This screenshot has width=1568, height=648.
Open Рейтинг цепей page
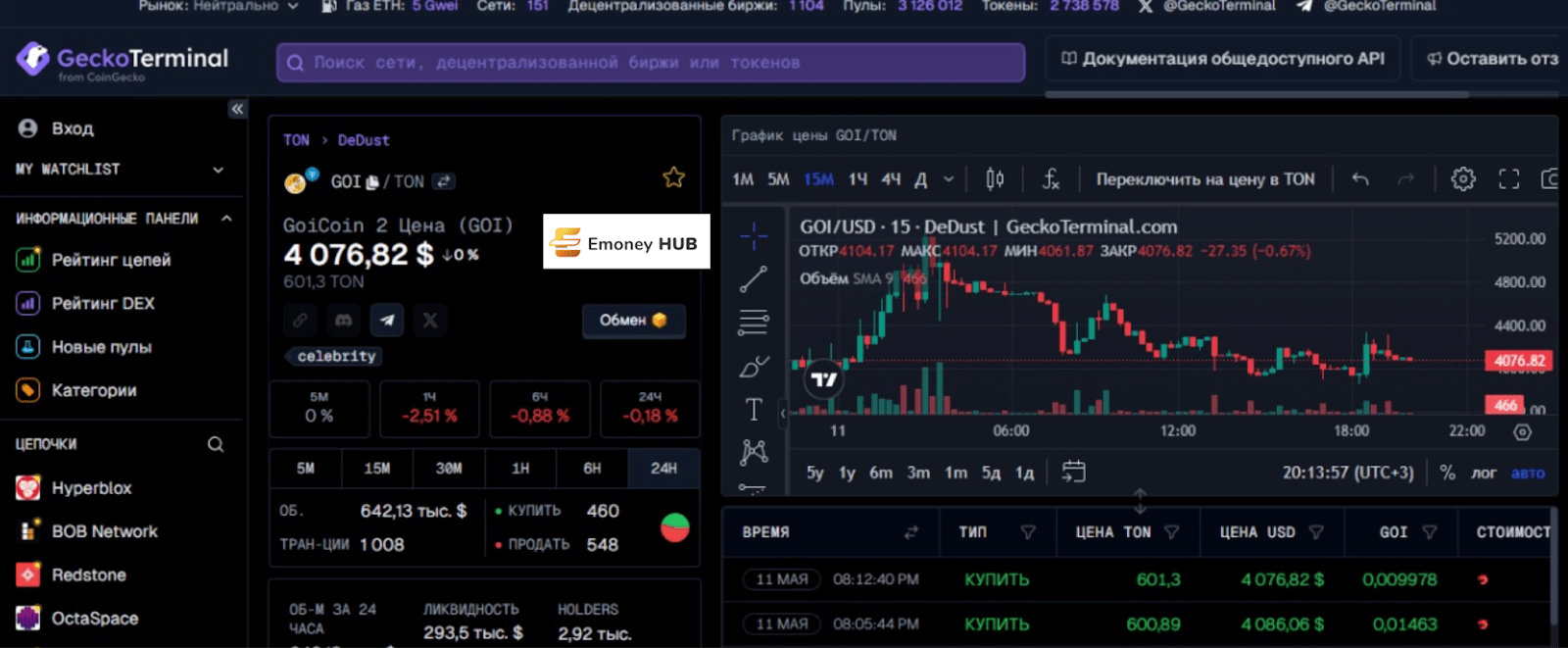pos(94,260)
